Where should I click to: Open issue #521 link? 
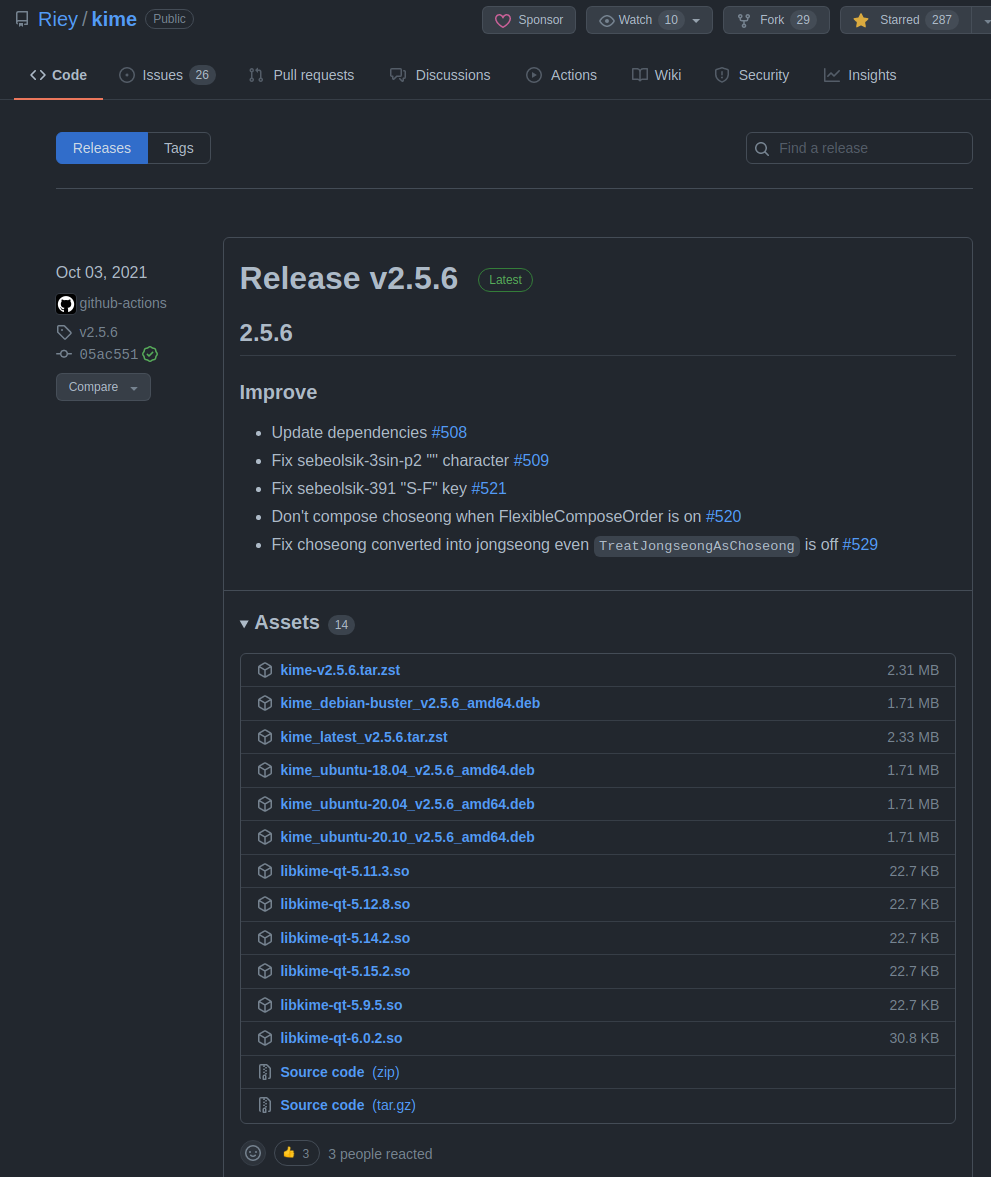click(489, 489)
